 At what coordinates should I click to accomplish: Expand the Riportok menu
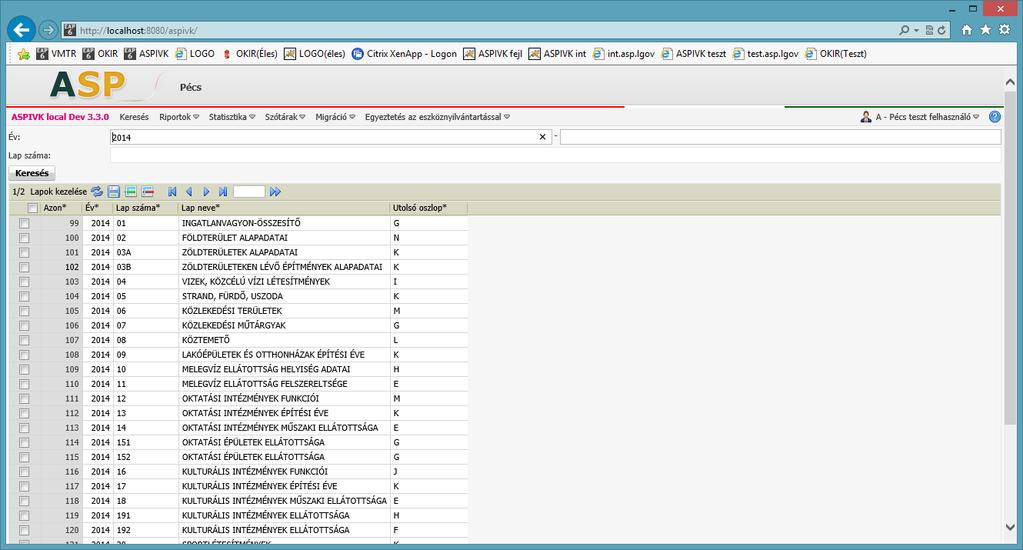point(179,117)
